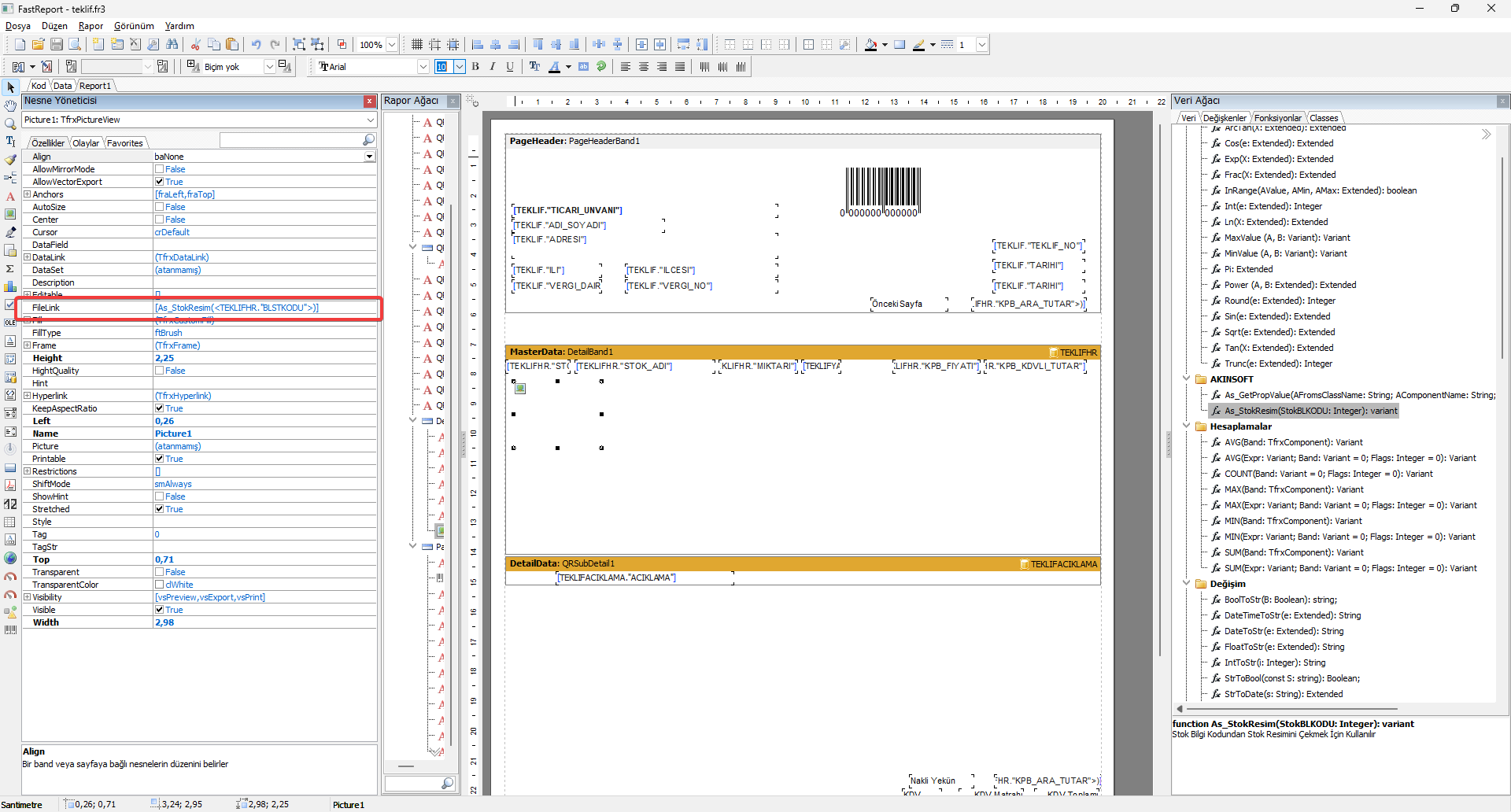The height and width of the screenshot is (812, 1511).
Task: Select the Zoom tool in the left toolbar
Action: (10, 124)
